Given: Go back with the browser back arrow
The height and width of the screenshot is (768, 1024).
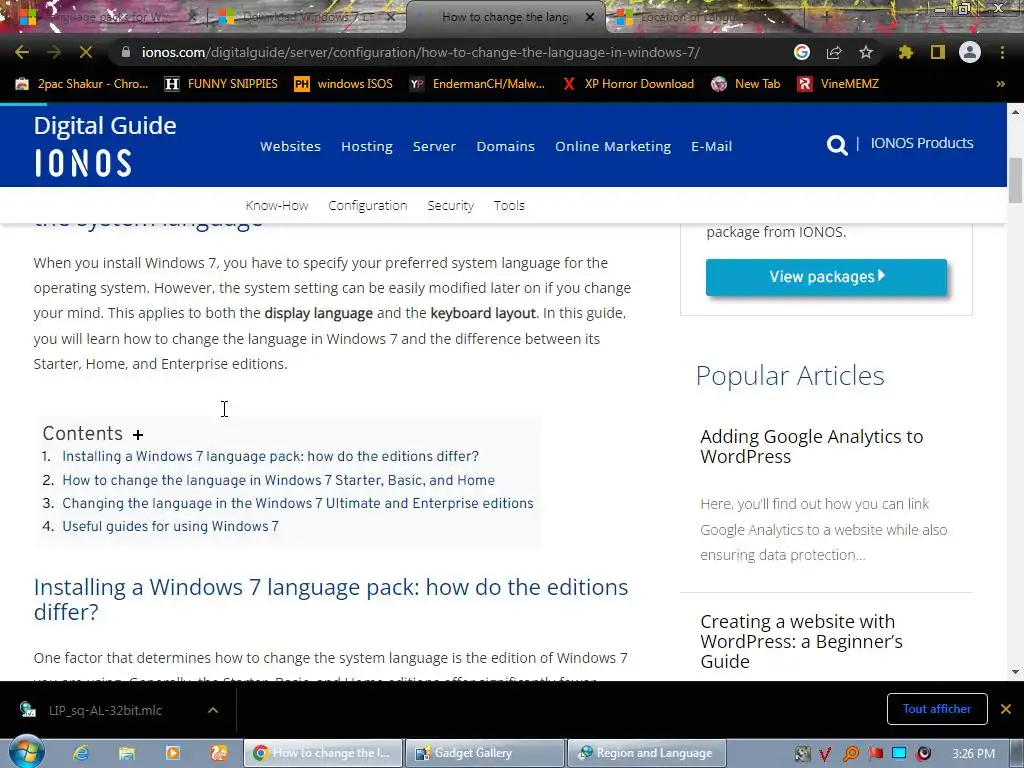Looking at the screenshot, I should (22, 52).
